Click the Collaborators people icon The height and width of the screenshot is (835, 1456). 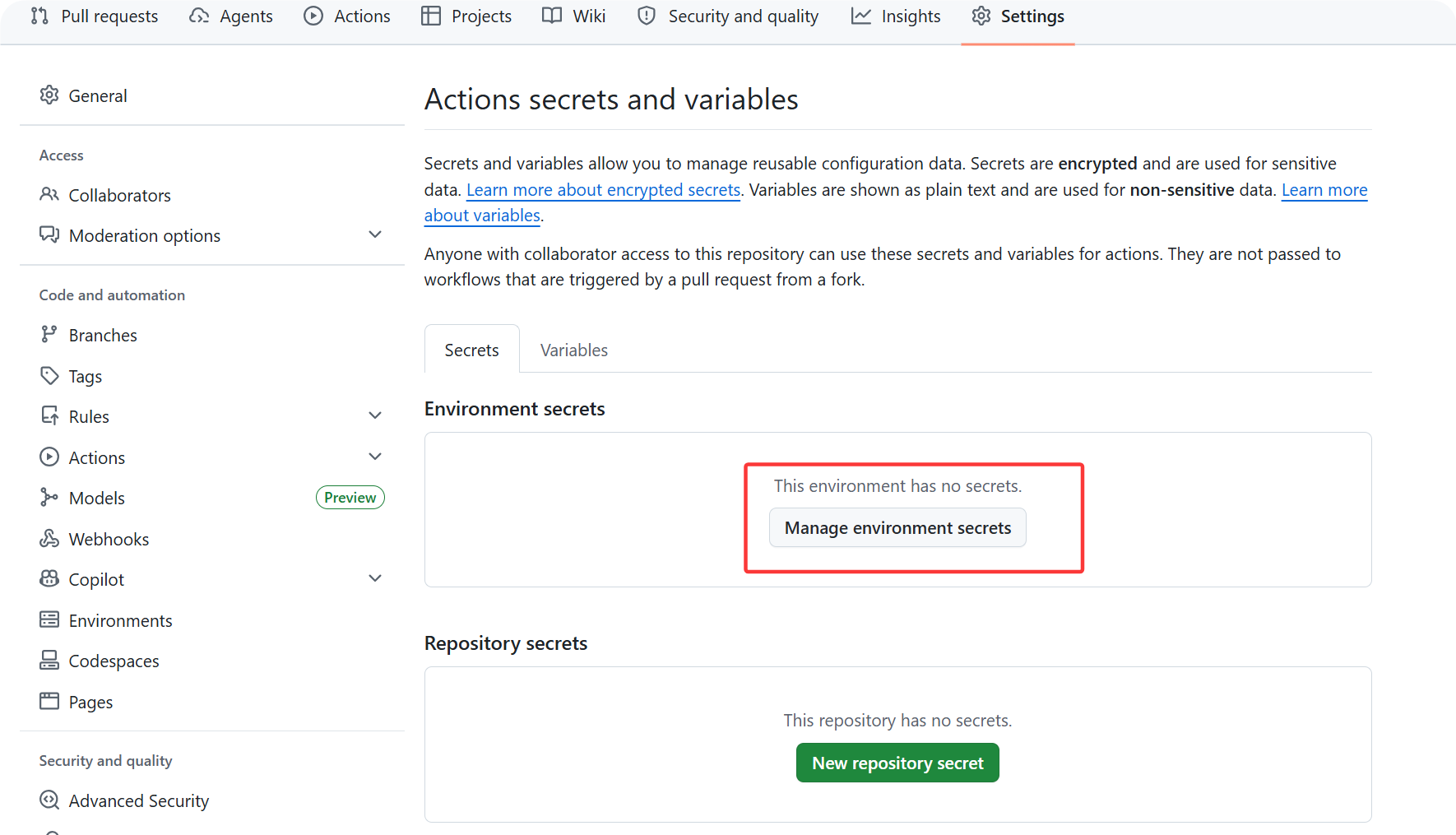point(49,195)
